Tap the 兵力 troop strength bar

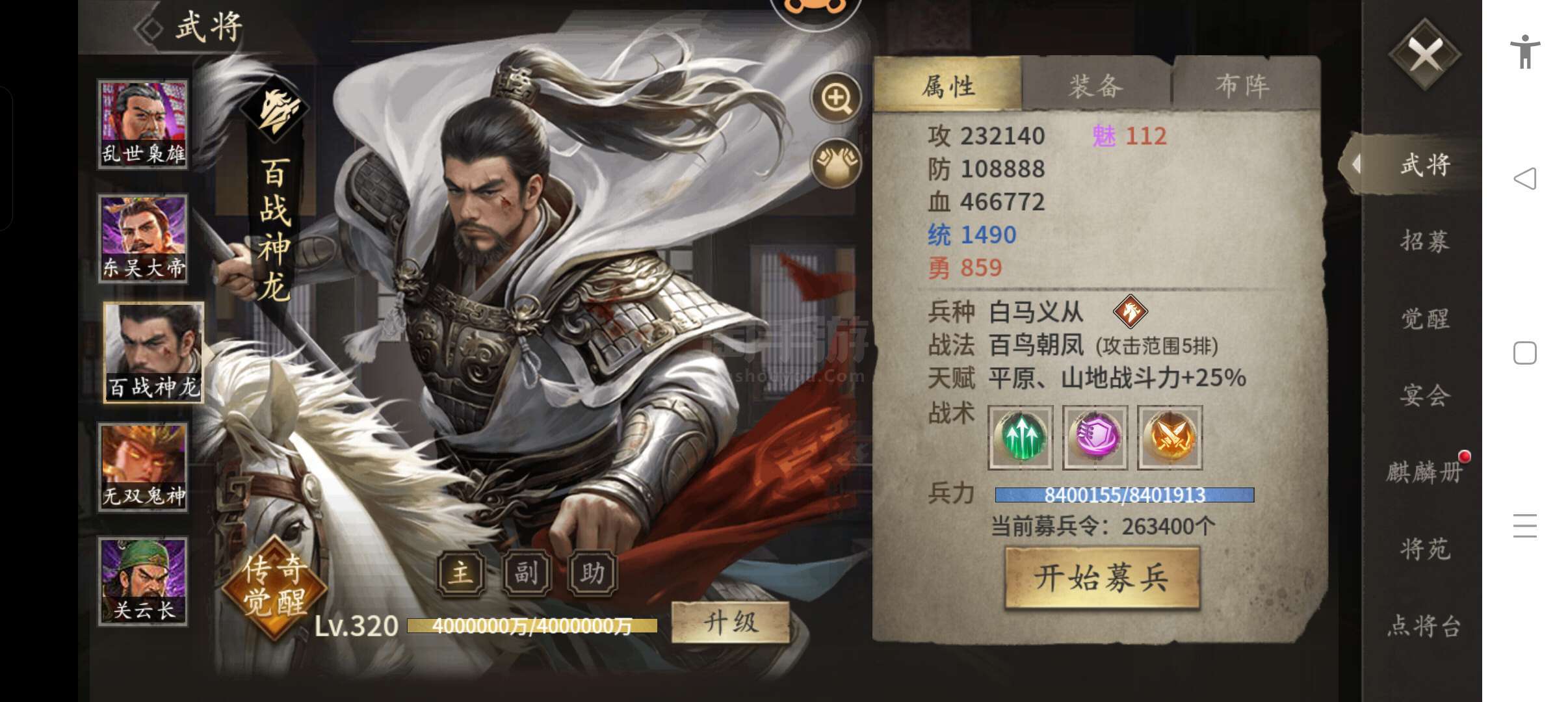click(1125, 495)
